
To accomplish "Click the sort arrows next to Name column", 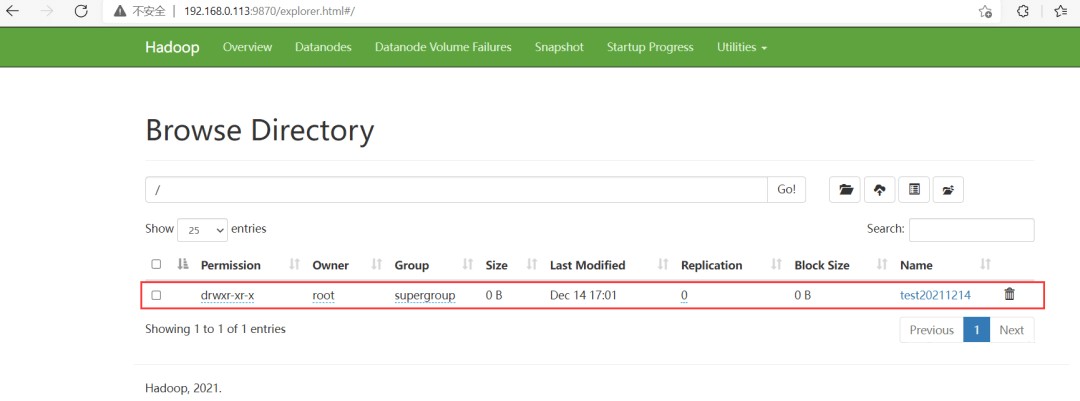I will click(x=985, y=265).
